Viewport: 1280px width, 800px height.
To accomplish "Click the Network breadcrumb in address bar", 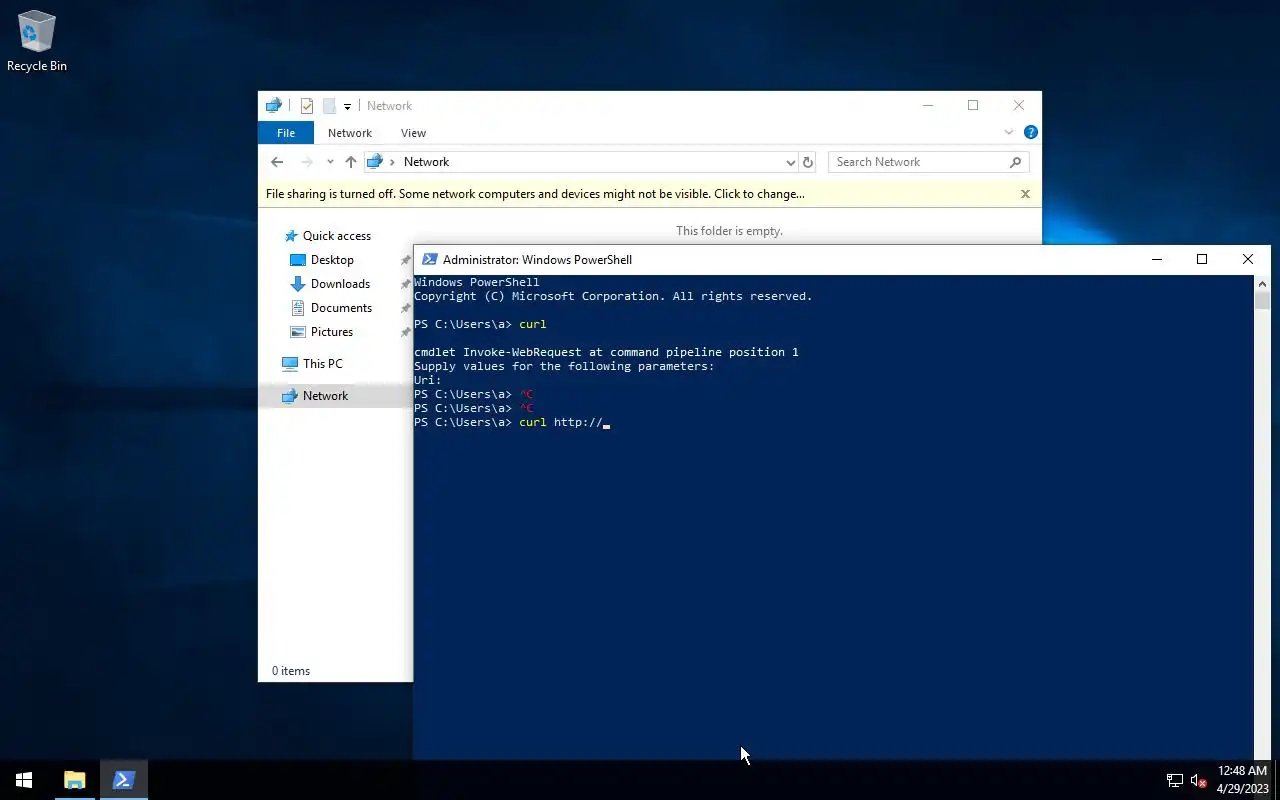I will click(426, 162).
